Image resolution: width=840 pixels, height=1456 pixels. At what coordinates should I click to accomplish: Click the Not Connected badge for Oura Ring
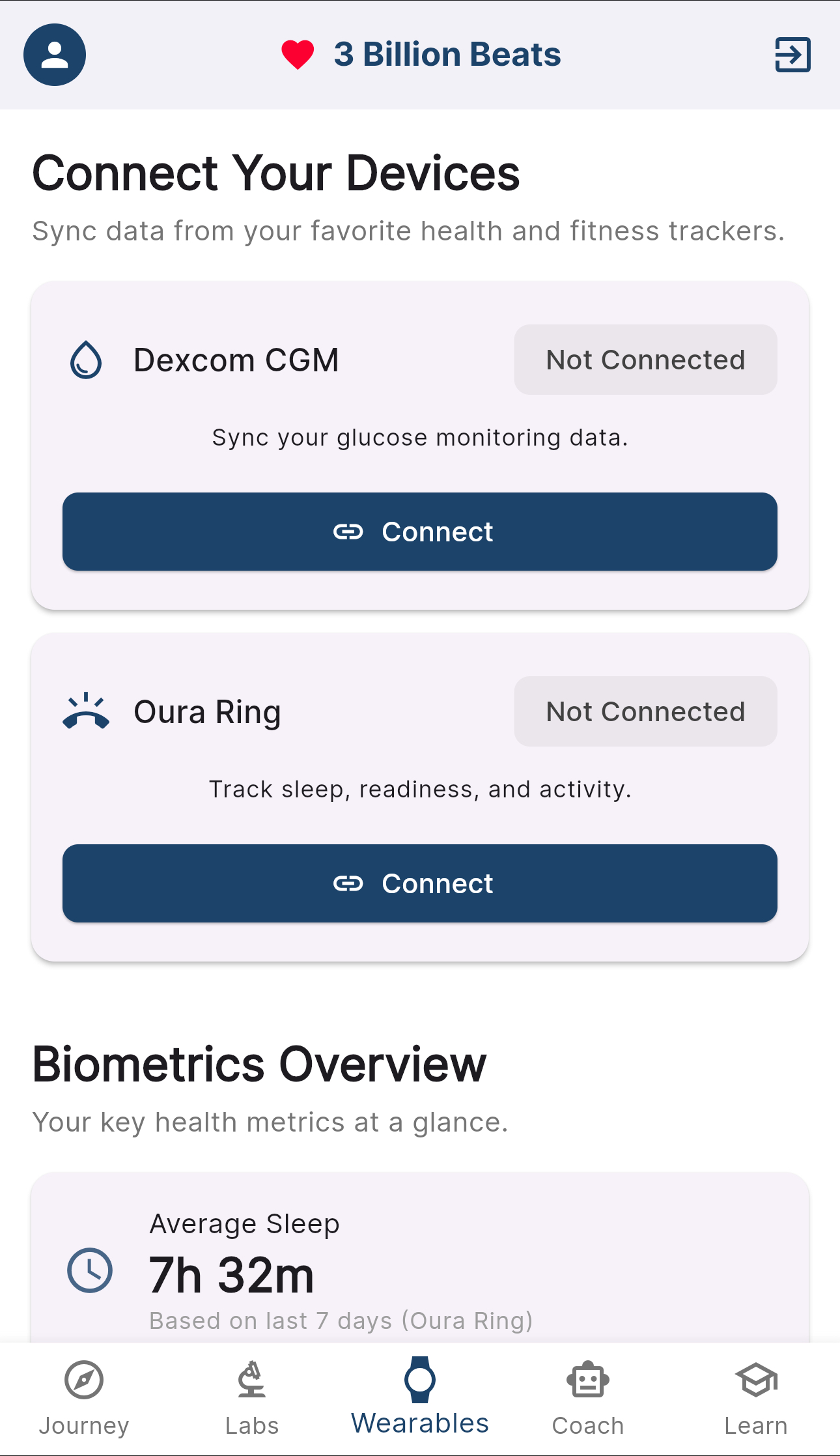click(x=645, y=711)
